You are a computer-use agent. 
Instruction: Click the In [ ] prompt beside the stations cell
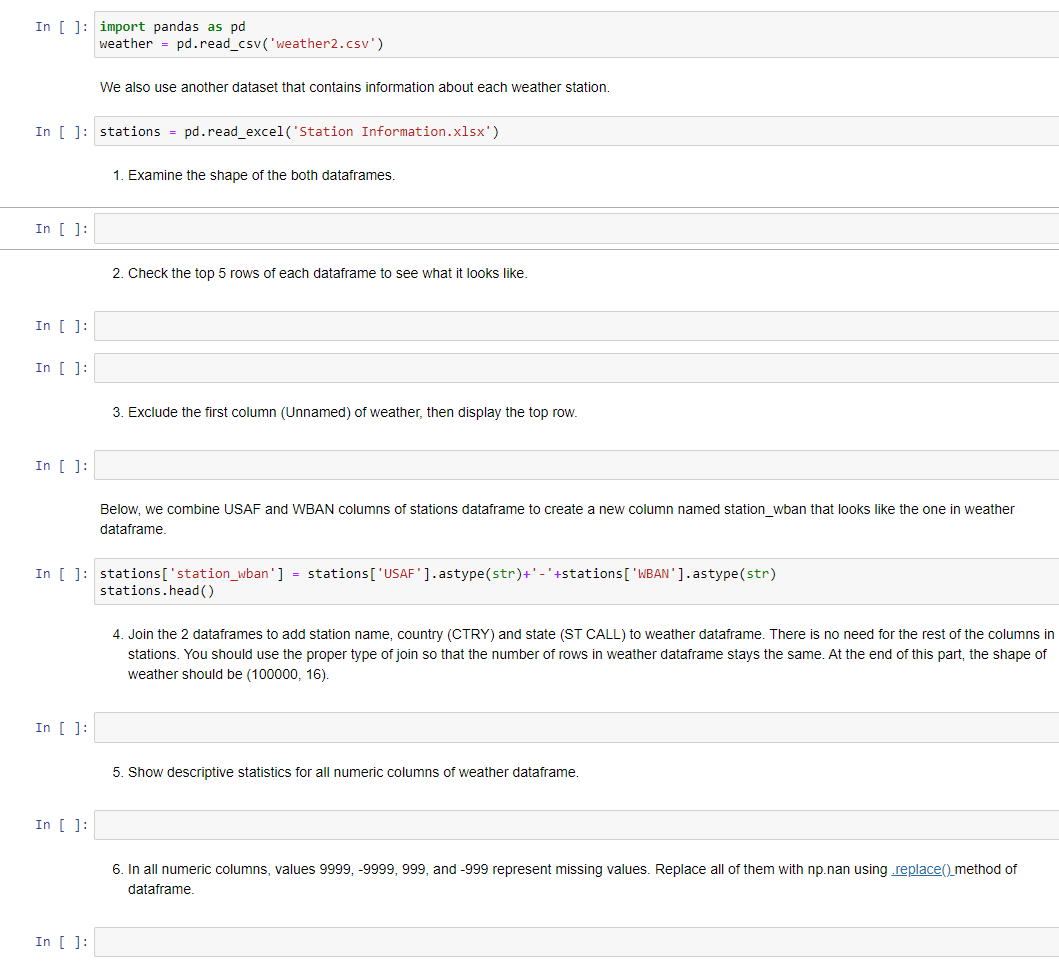tap(57, 131)
